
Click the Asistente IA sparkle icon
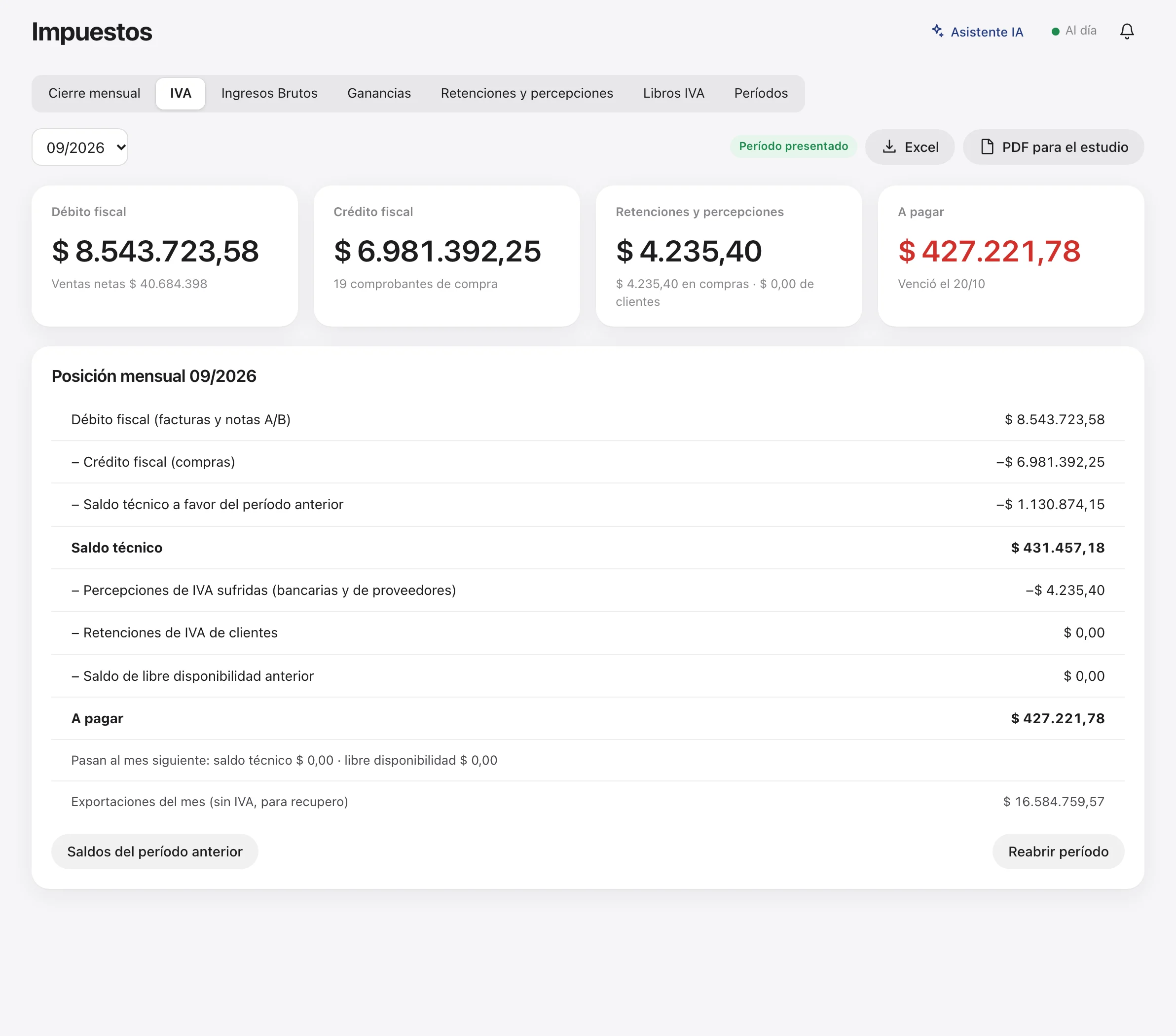pyautogui.click(x=938, y=31)
